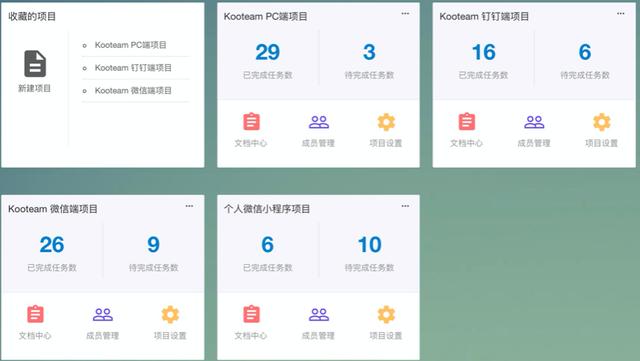This screenshot has width=640, height=361.
Task: Click completed count 29 in Kooteam PC端项目
Action: pos(268,52)
